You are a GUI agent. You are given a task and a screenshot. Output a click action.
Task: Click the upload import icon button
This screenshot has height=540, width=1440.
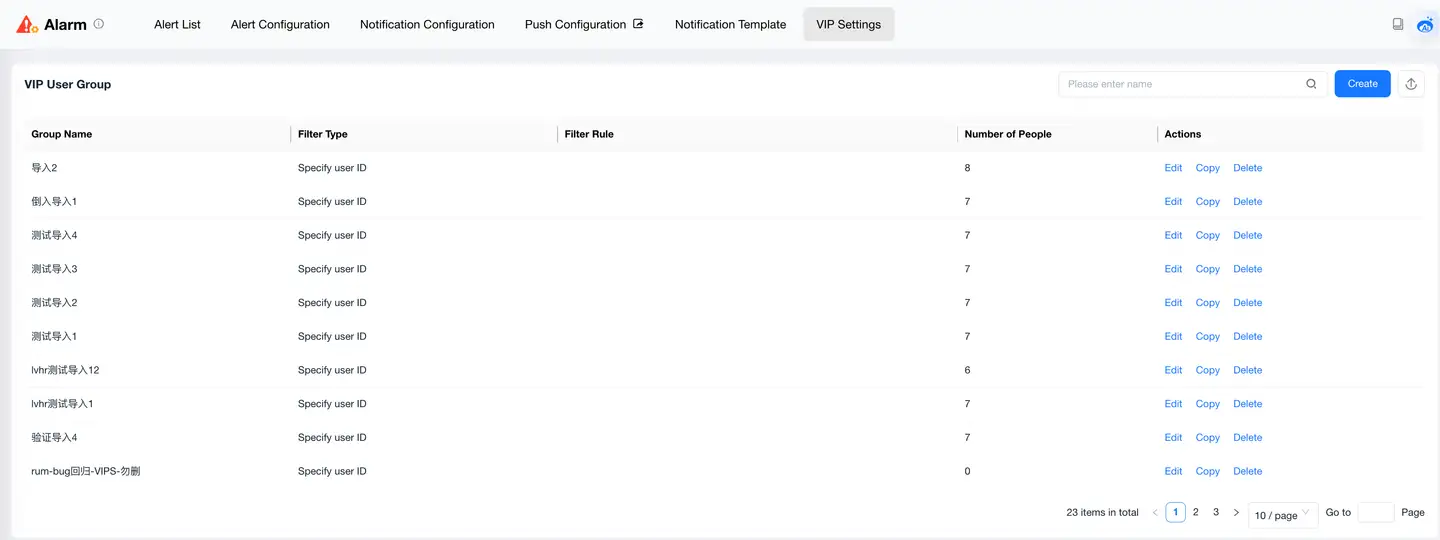point(1411,84)
